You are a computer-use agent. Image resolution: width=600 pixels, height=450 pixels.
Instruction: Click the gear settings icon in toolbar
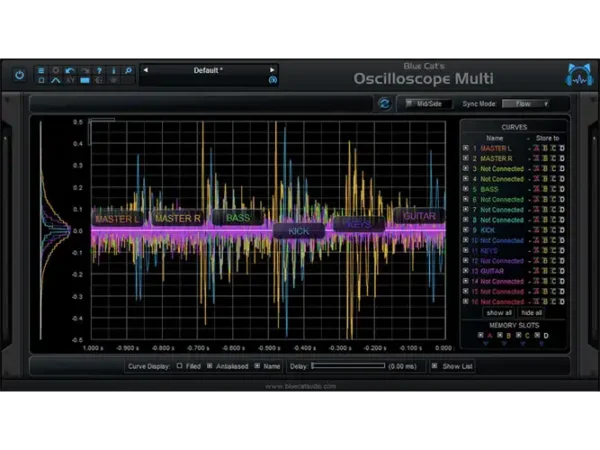(x=55, y=70)
